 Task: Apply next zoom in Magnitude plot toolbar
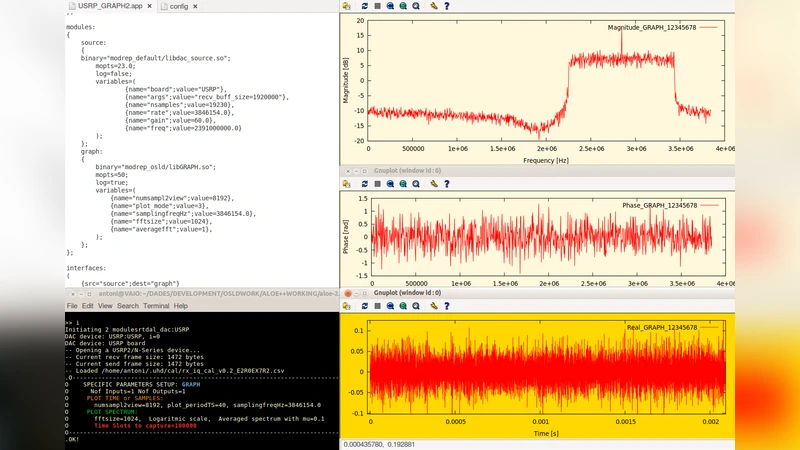[x=403, y=5]
